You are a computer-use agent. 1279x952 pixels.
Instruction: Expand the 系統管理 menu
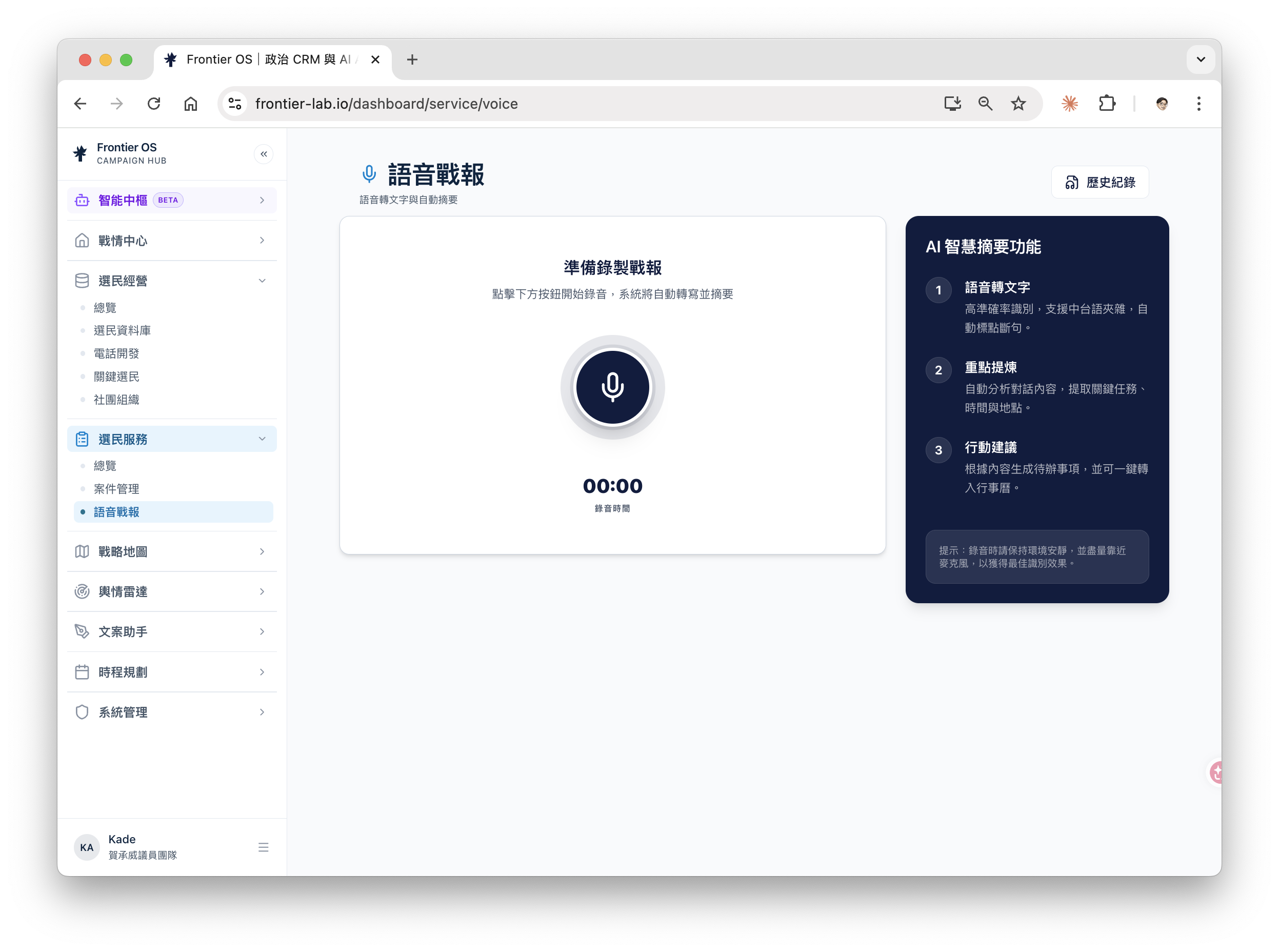(172, 712)
